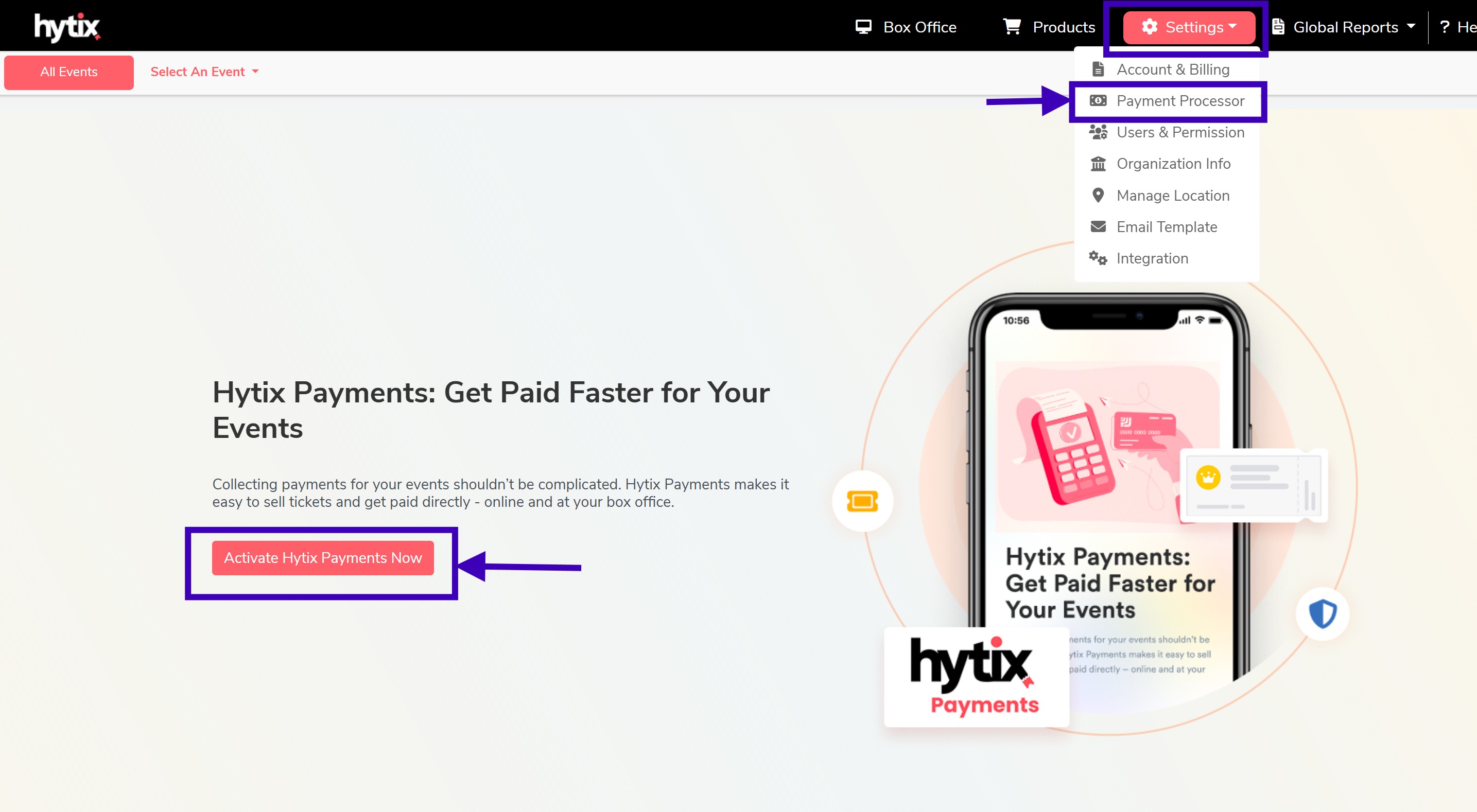
Task: Click the hytix Payments logo card
Action: (x=976, y=677)
